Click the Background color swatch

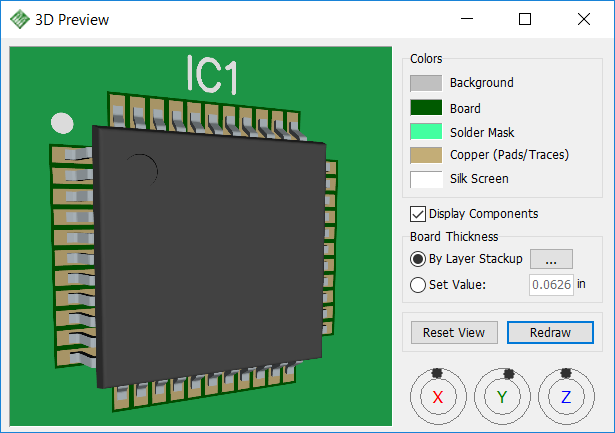tap(426, 83)
